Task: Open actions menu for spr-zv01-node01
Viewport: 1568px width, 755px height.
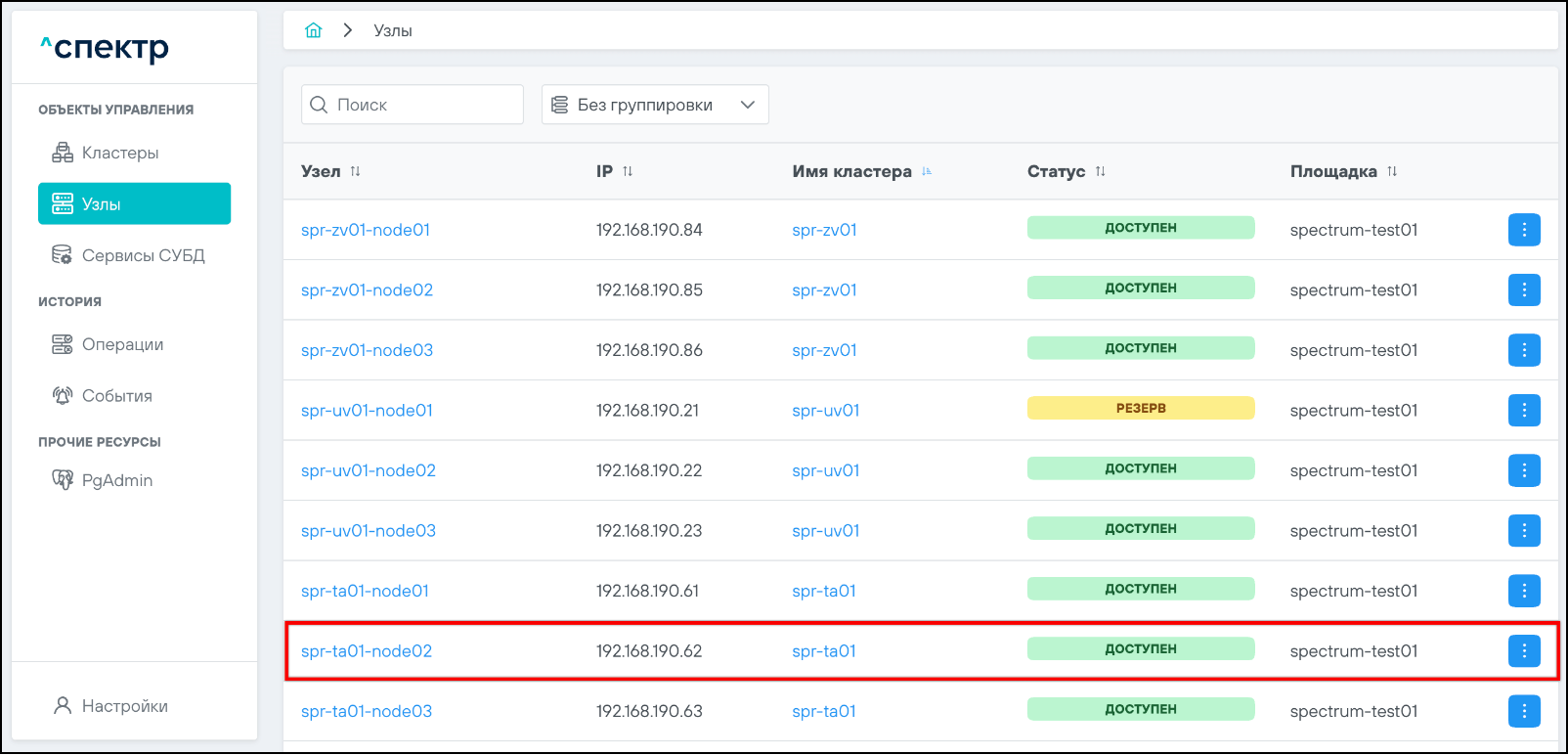Action: [x=1523, y=230]
